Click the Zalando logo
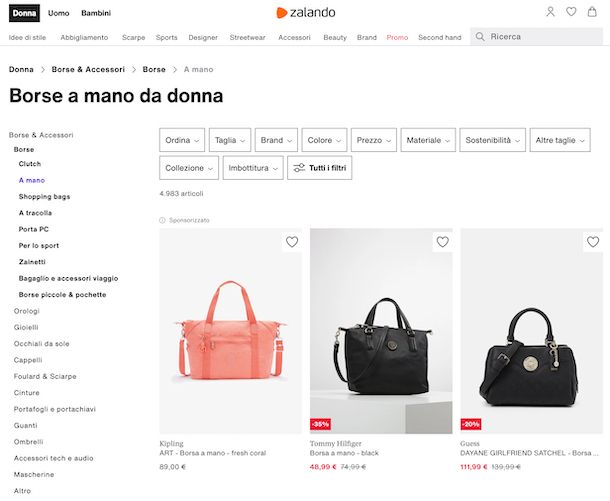 pos(306,12)
